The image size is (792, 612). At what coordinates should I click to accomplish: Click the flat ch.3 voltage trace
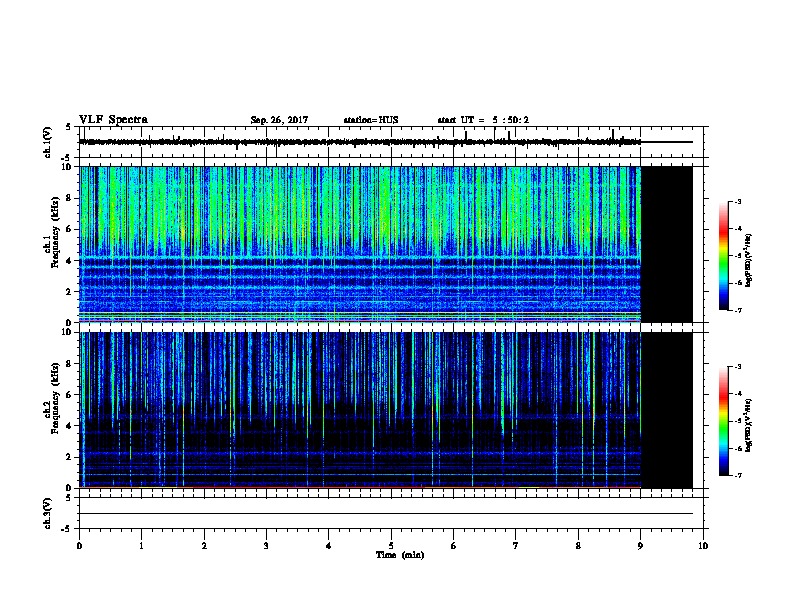click(386, 514)
